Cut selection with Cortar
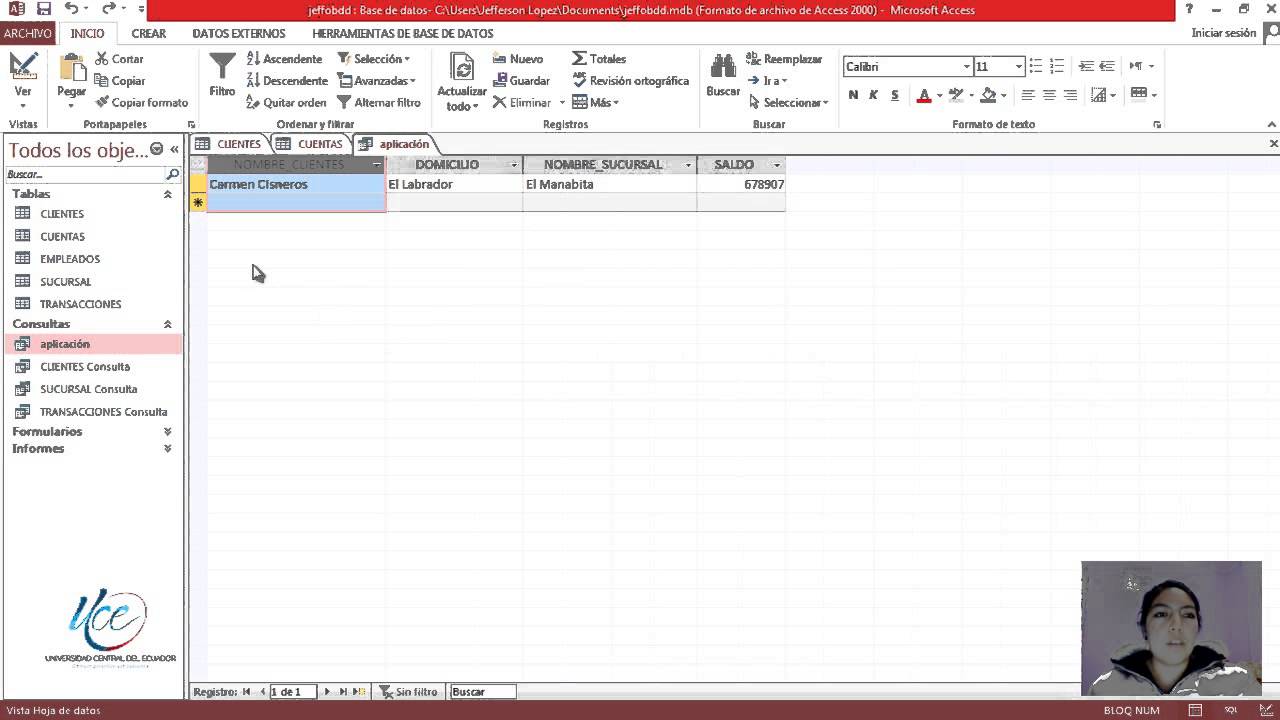This screenshot has height=720, width=1280. click(119, 59)
